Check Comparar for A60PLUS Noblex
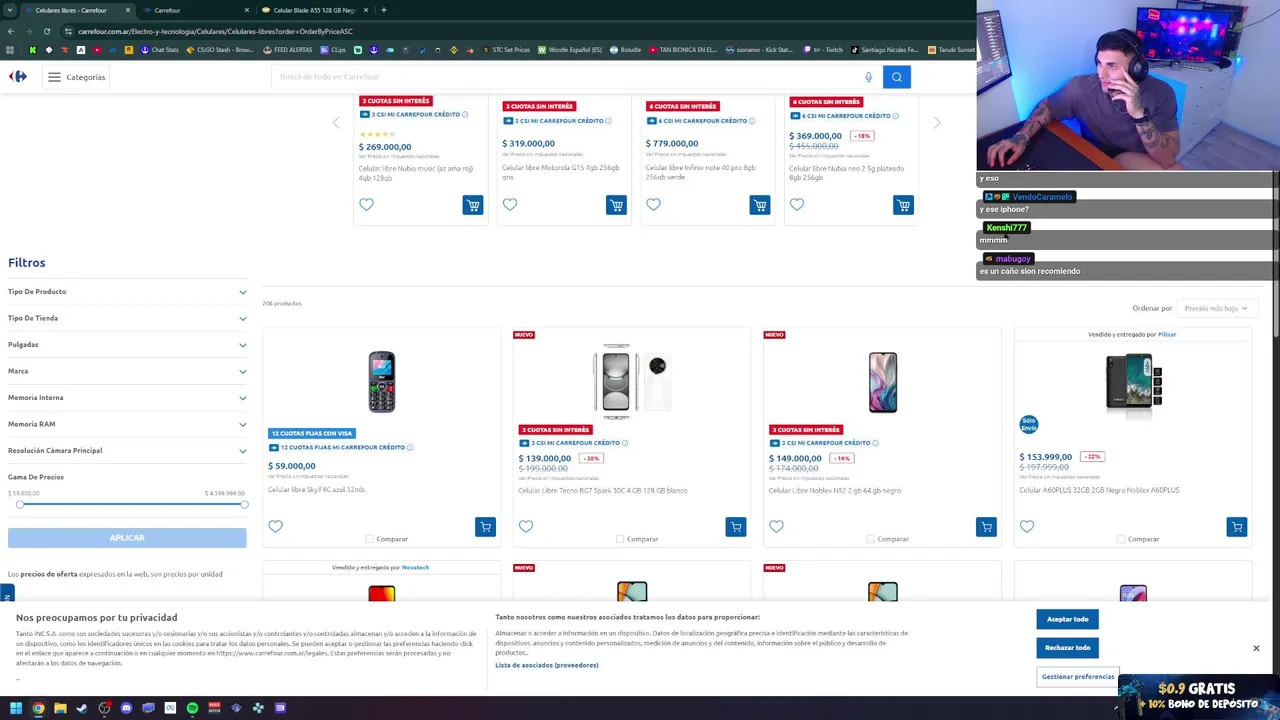 1121,539
